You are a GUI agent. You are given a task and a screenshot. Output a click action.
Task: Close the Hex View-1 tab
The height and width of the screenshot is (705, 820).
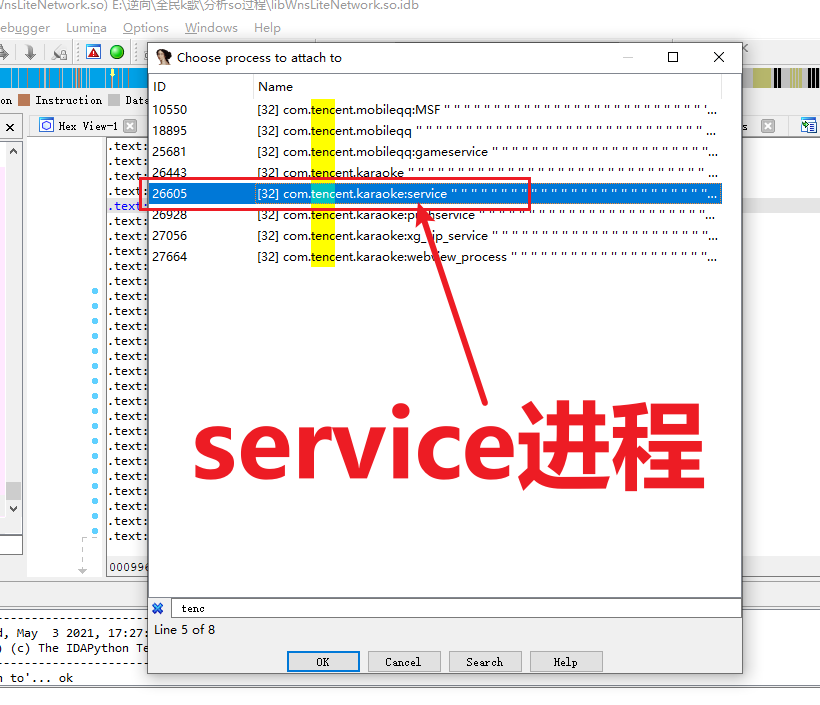click(130, 126)
